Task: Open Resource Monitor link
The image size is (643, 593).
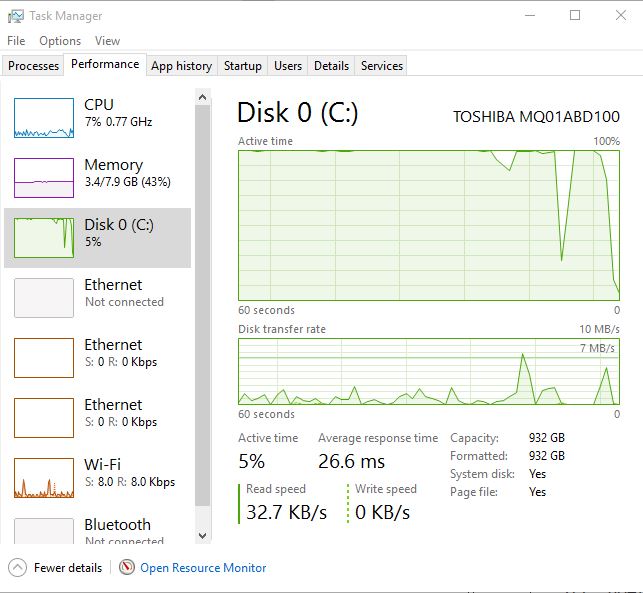Action: click(x=203, y=568)
